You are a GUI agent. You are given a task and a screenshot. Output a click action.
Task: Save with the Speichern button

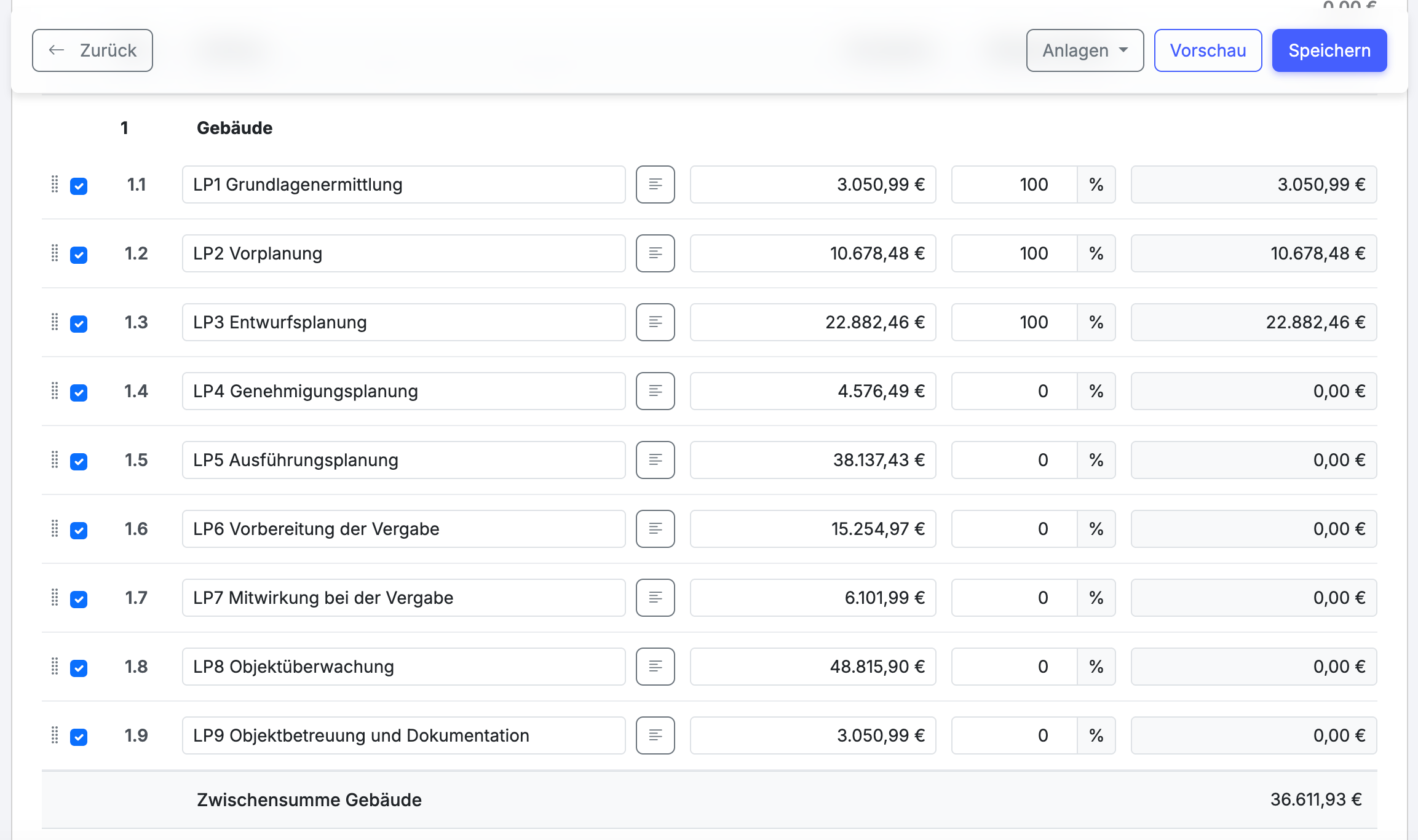point(1329,50)
